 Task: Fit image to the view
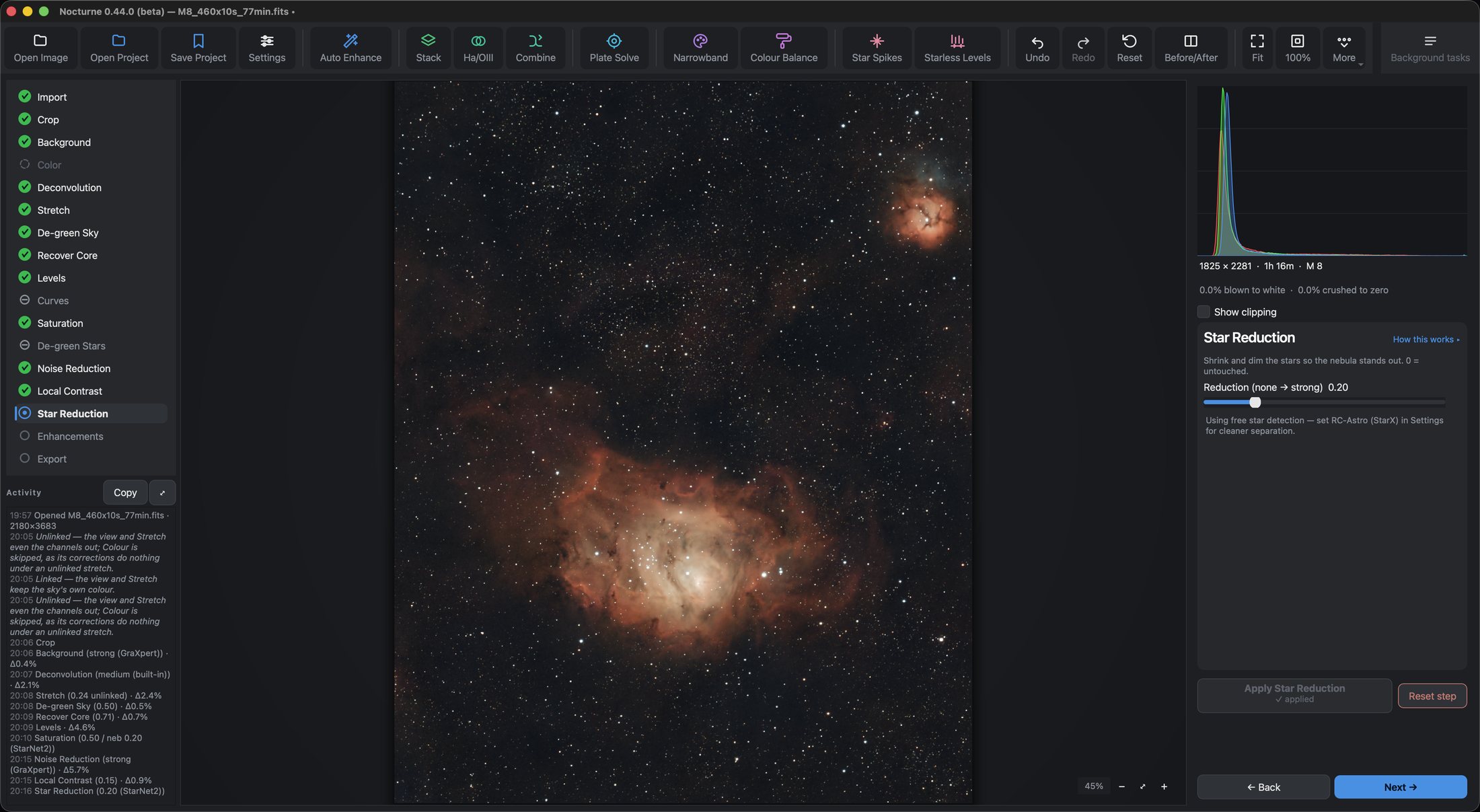pyautogui.click(x=1257, y=48)
